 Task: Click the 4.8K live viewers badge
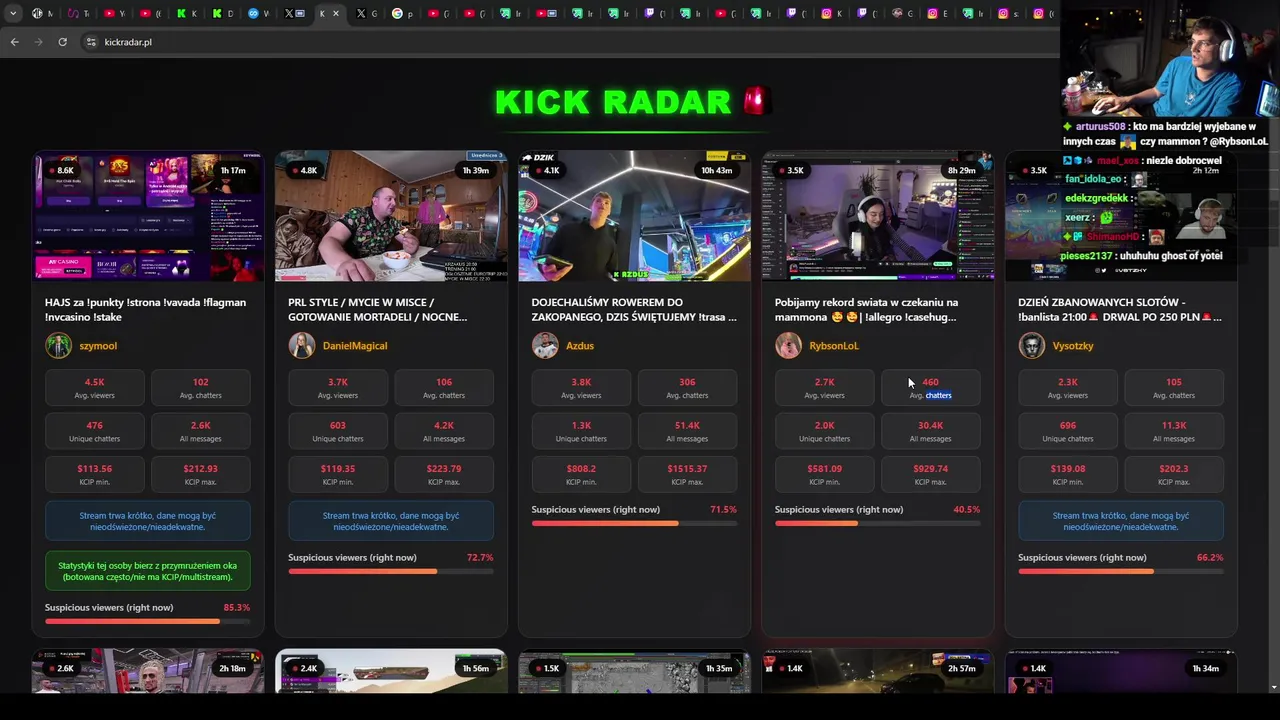[x=303, y=170]
